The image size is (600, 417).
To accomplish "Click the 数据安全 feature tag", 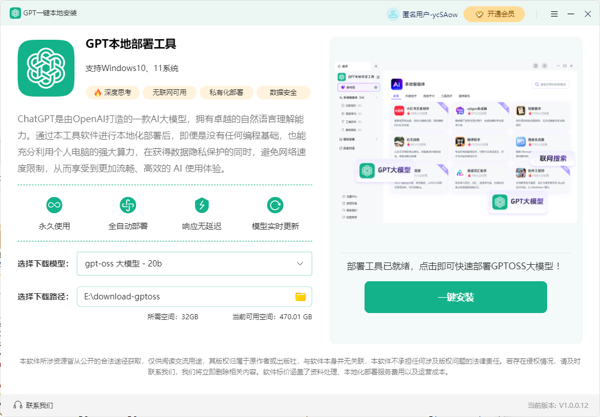I will tap(283, 92).
